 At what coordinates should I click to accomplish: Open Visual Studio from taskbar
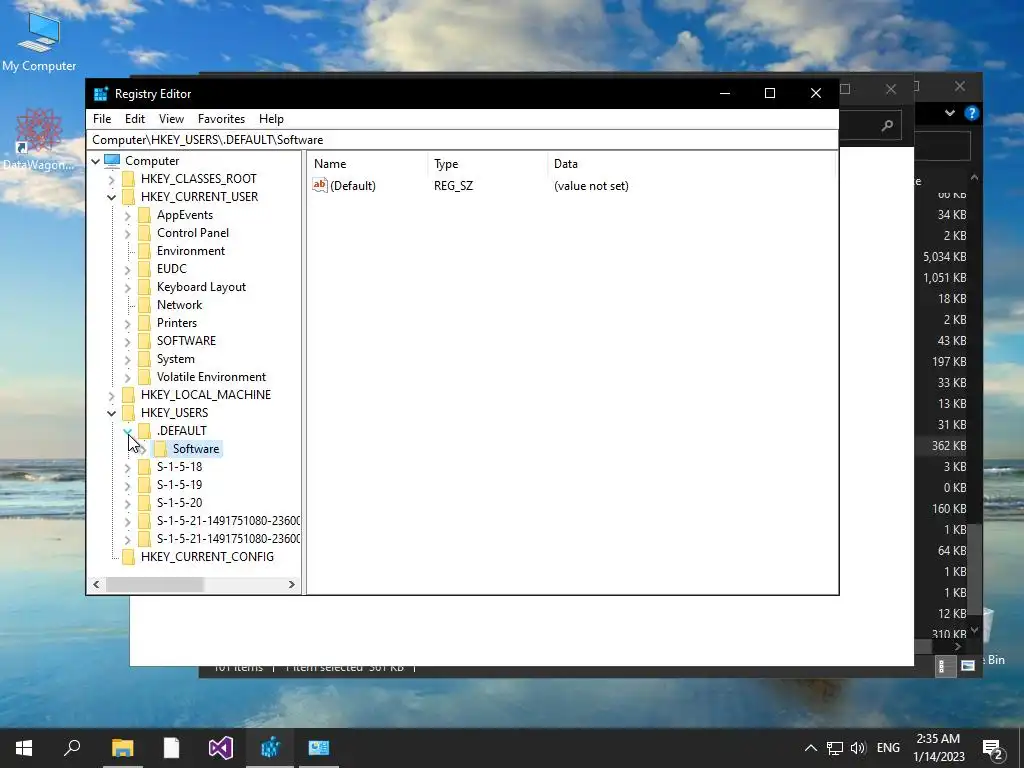tap(221, 748)
